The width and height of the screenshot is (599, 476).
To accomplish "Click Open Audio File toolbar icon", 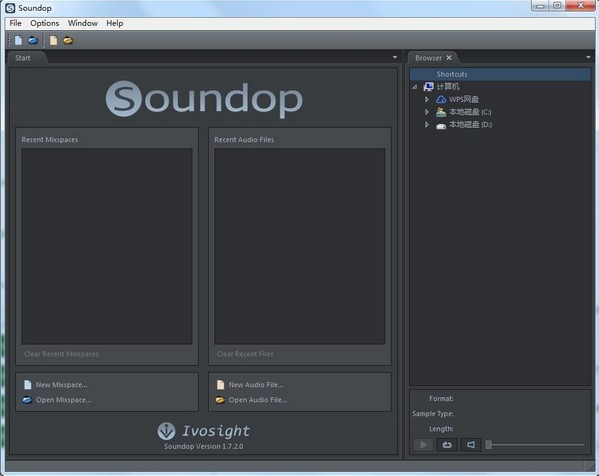I will click(x=68, y=40).
